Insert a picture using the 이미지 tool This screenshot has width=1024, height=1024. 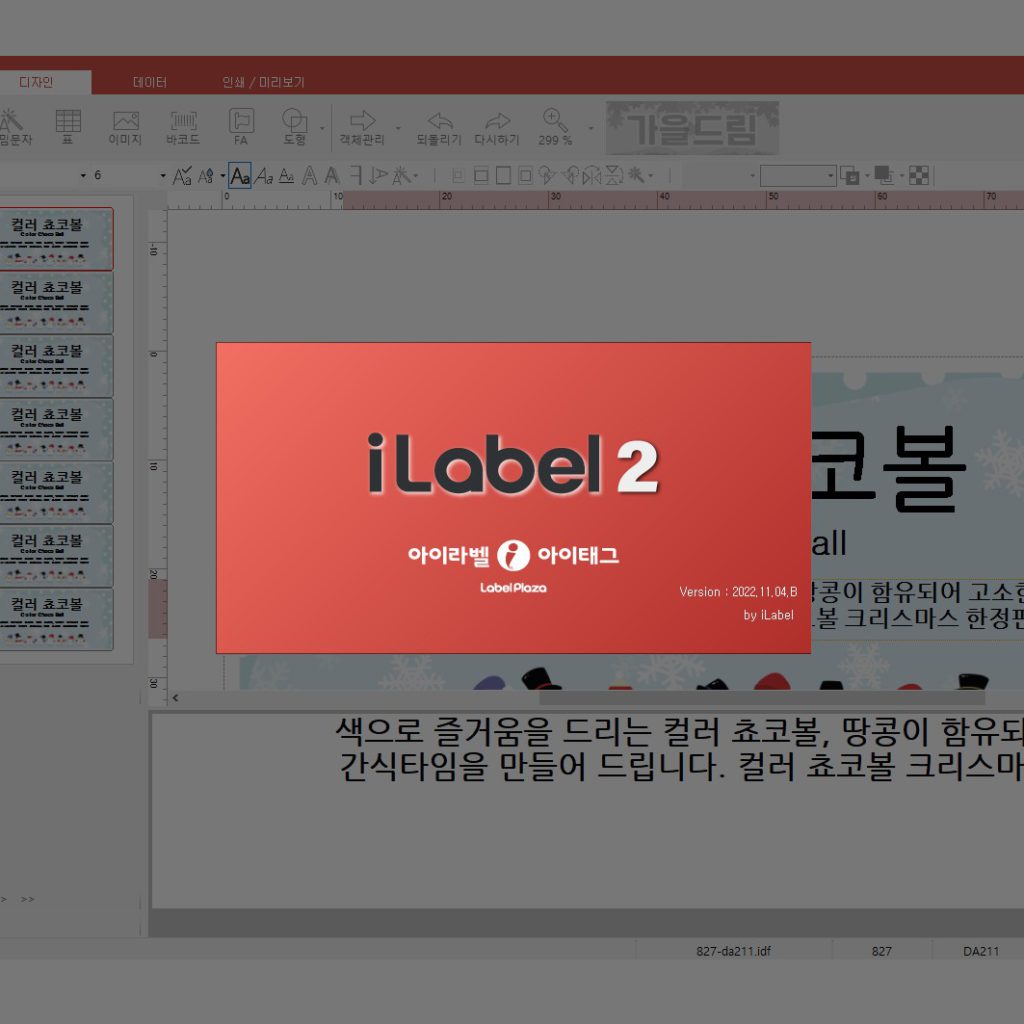(x=125, y=127)
